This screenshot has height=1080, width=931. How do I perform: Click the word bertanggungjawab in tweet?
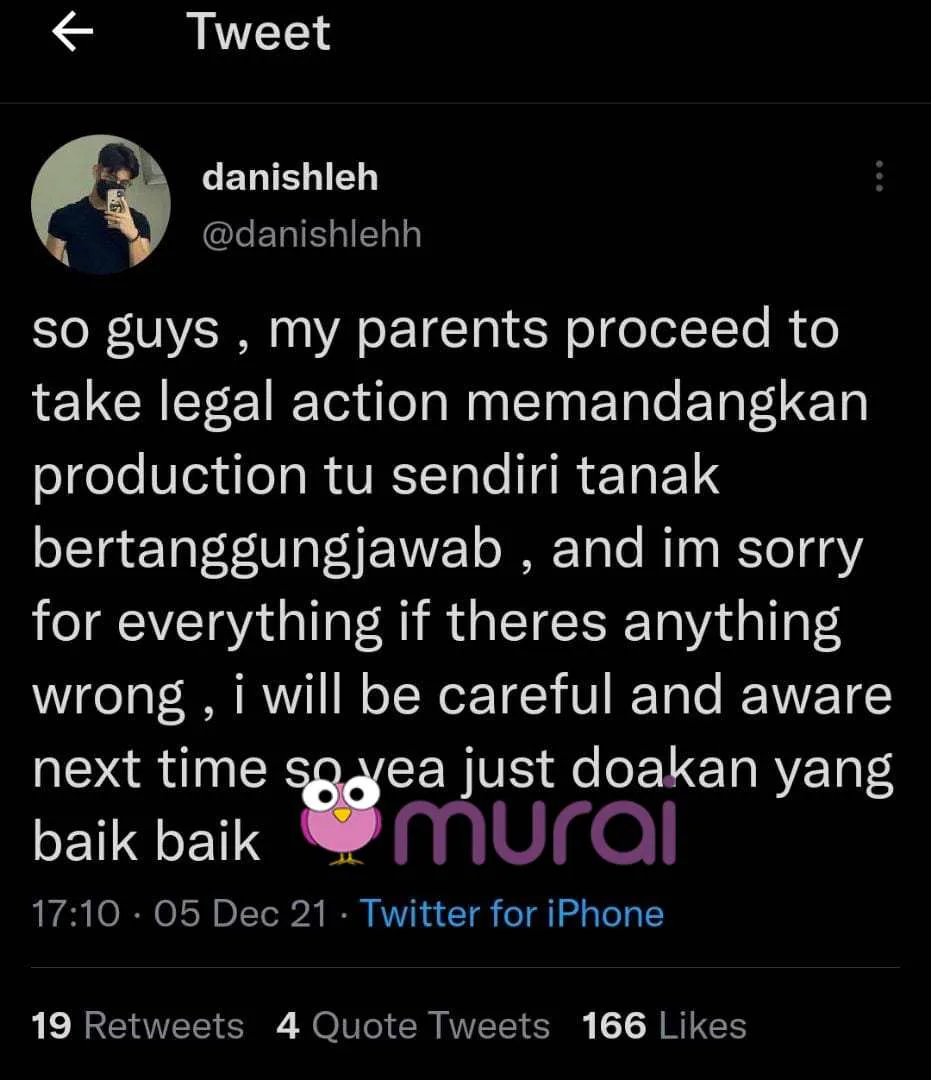coord(267,550)
